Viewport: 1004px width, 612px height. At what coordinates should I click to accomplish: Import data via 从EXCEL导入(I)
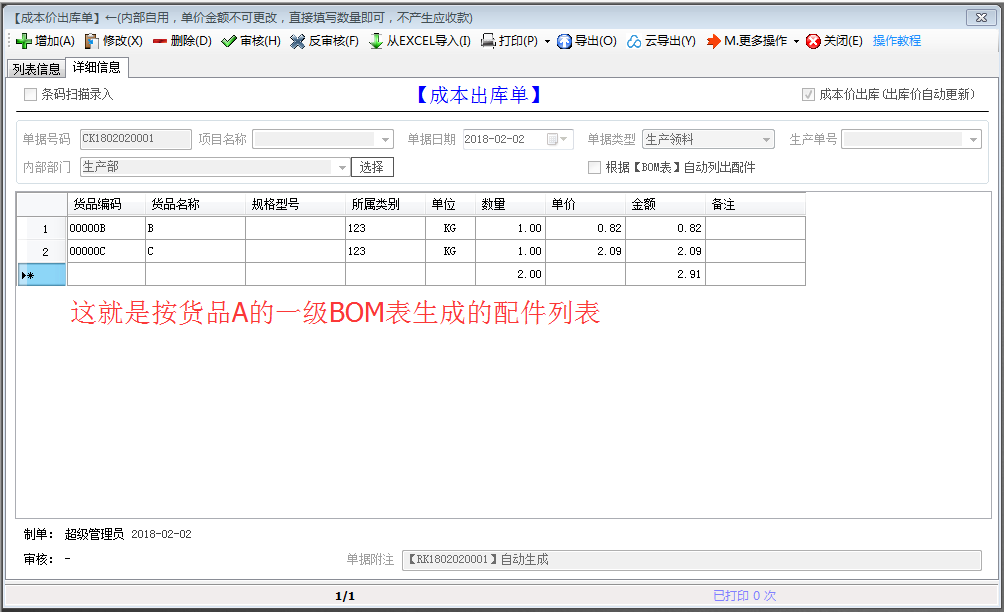(419, 41)
